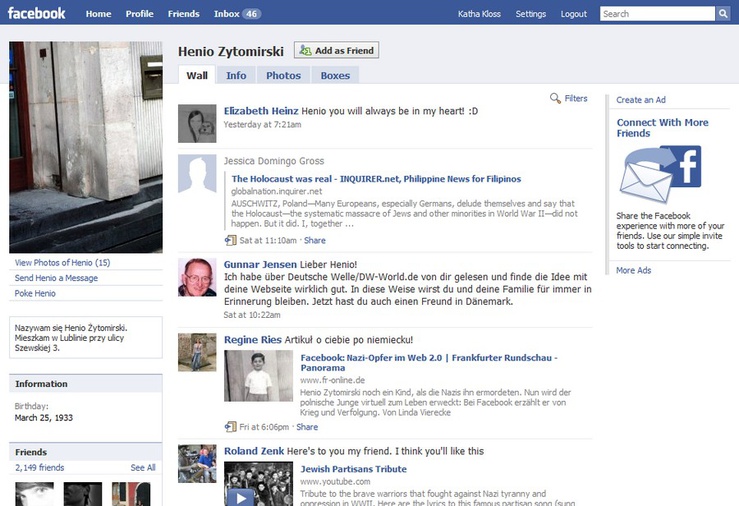
Task: Click Roland Zenk profile thumbnail
Action: click(197, 464)
